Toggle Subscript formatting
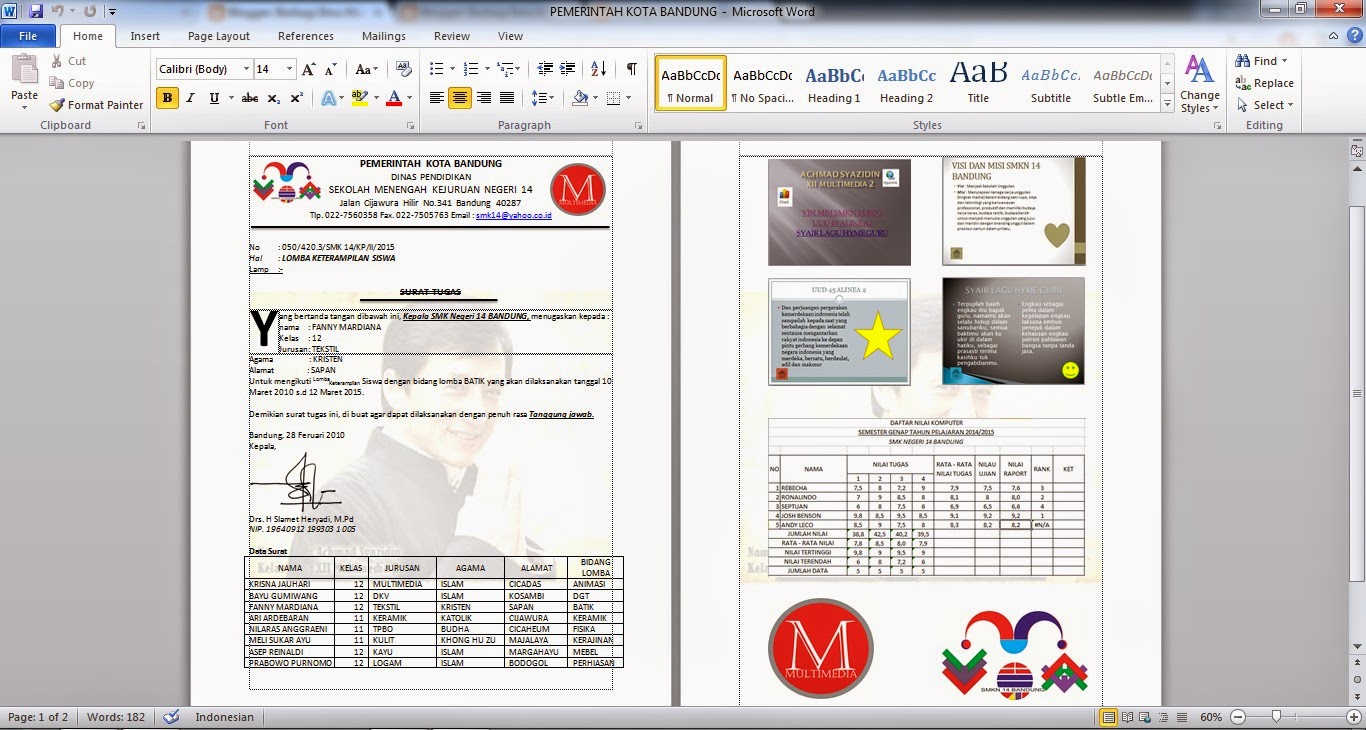The width and height of the screenshot is (1366, 730). point(274,98)
